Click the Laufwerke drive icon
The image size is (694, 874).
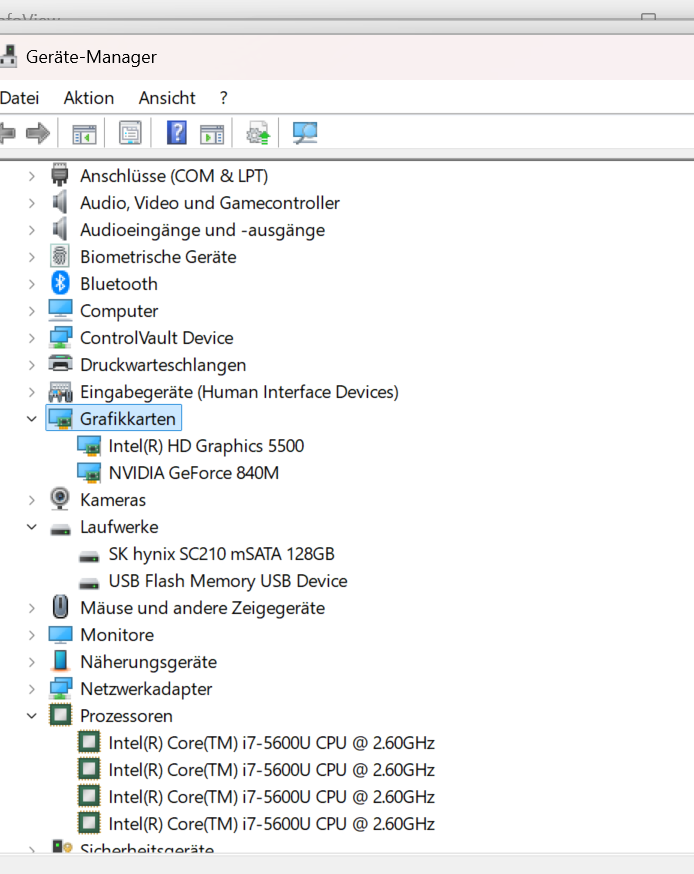[60, 530]
